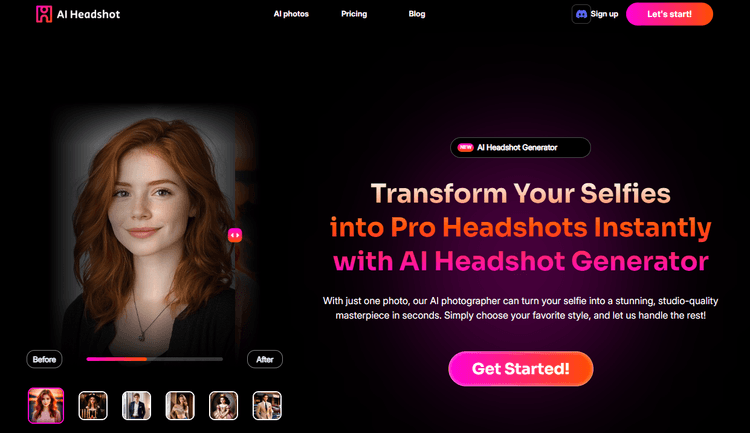Select the woman in beige dress style
The height and width of the screenshot is (433, 750).
[x=180, y=405]
